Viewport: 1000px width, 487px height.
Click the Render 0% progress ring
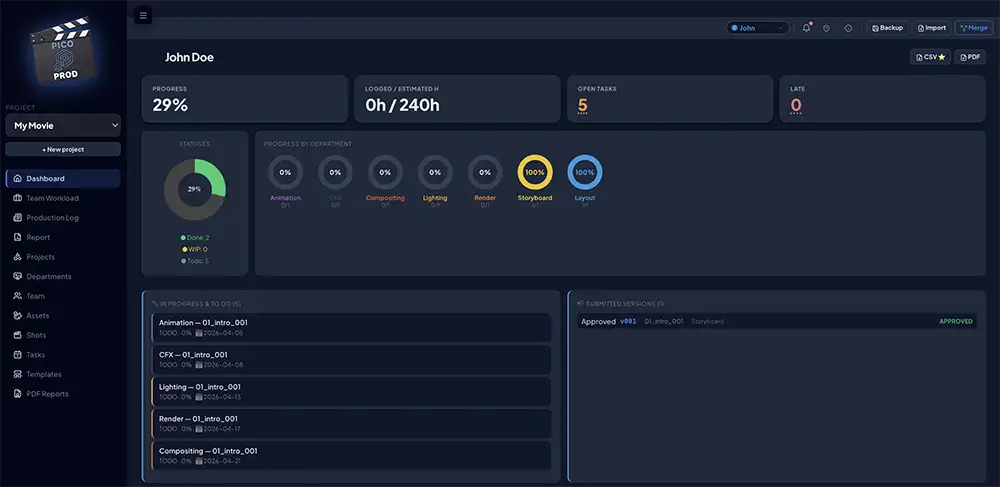click(x=485, y=172)
